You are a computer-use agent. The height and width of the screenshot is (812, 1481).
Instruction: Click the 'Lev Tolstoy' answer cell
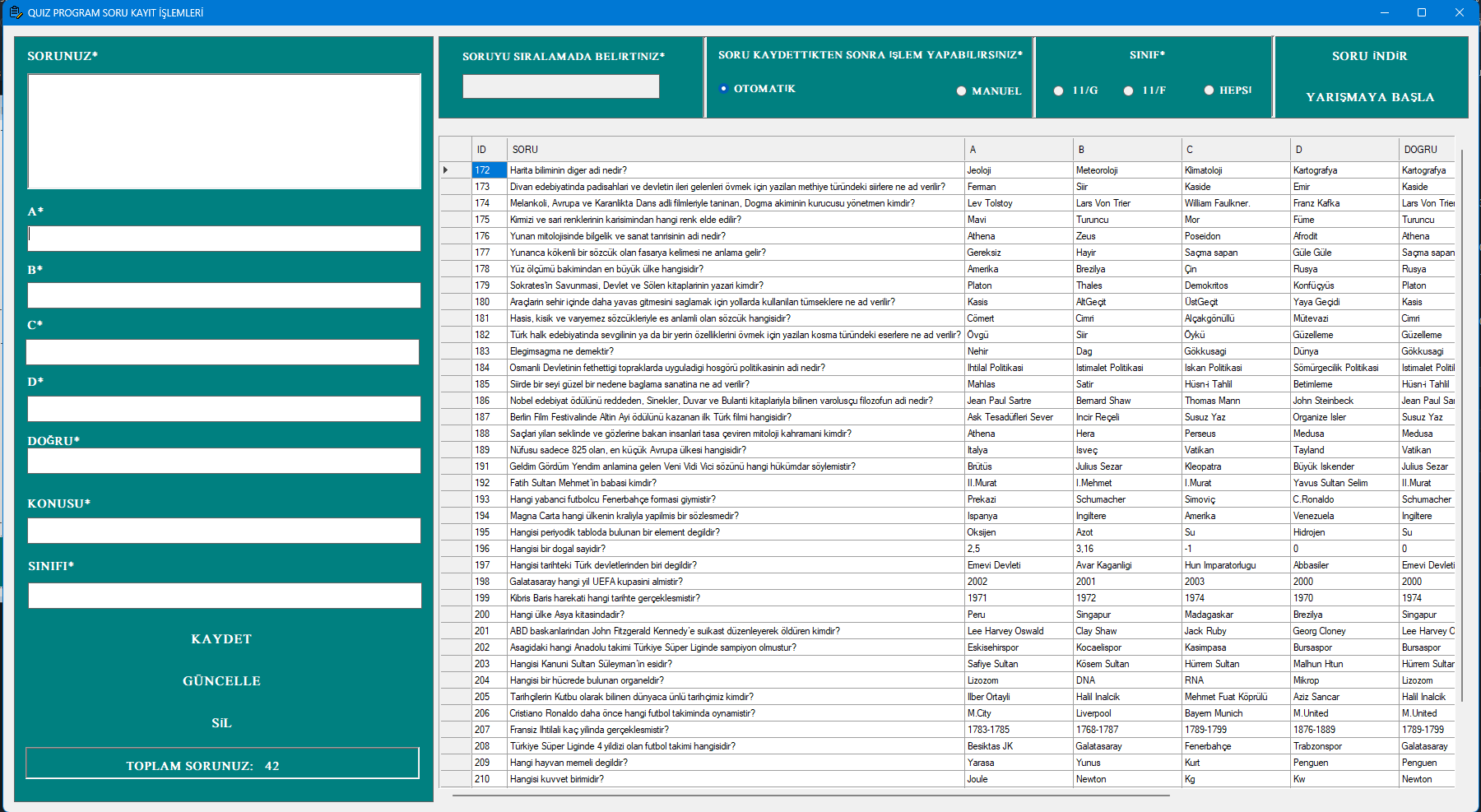tap(1019, 203)
